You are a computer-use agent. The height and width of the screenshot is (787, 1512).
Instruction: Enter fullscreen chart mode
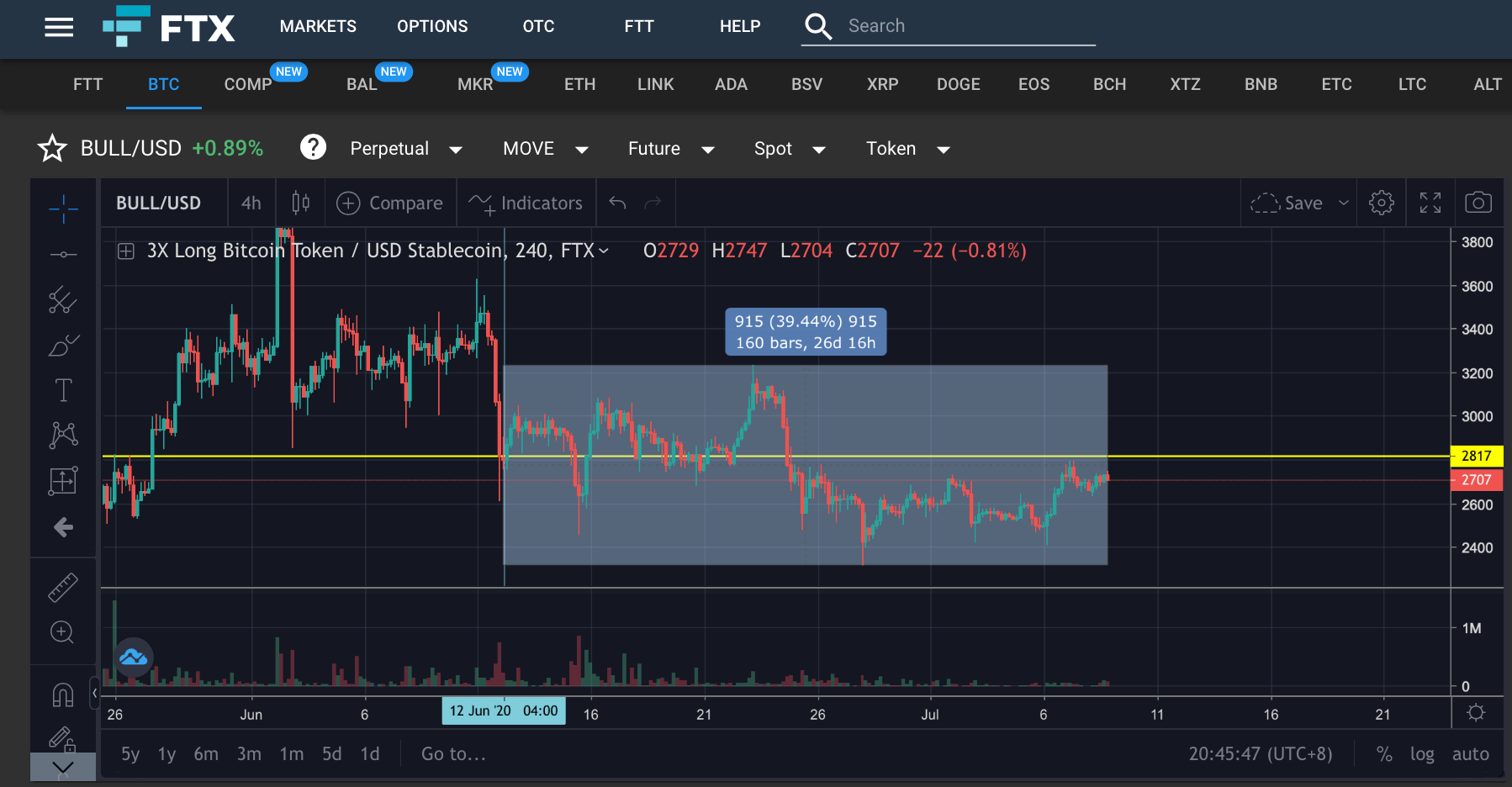tap(1430, 203)
